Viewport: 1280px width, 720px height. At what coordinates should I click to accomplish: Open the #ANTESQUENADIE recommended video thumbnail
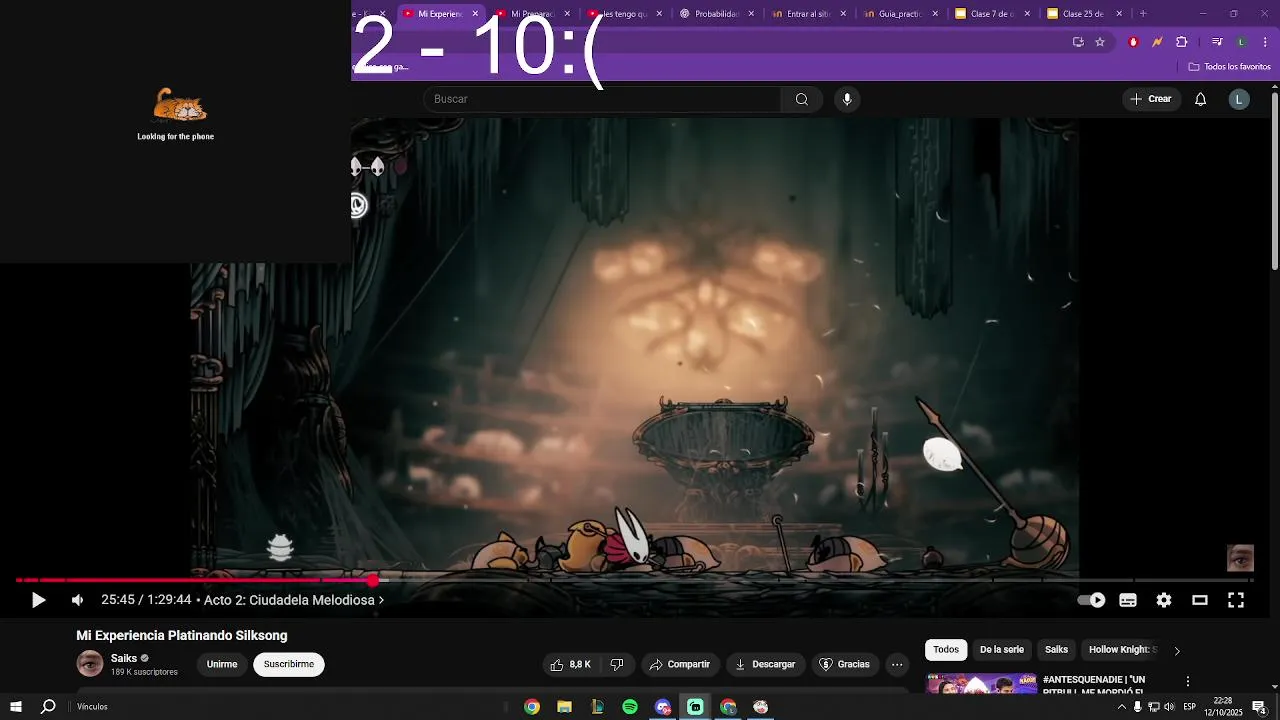(981, 685)
